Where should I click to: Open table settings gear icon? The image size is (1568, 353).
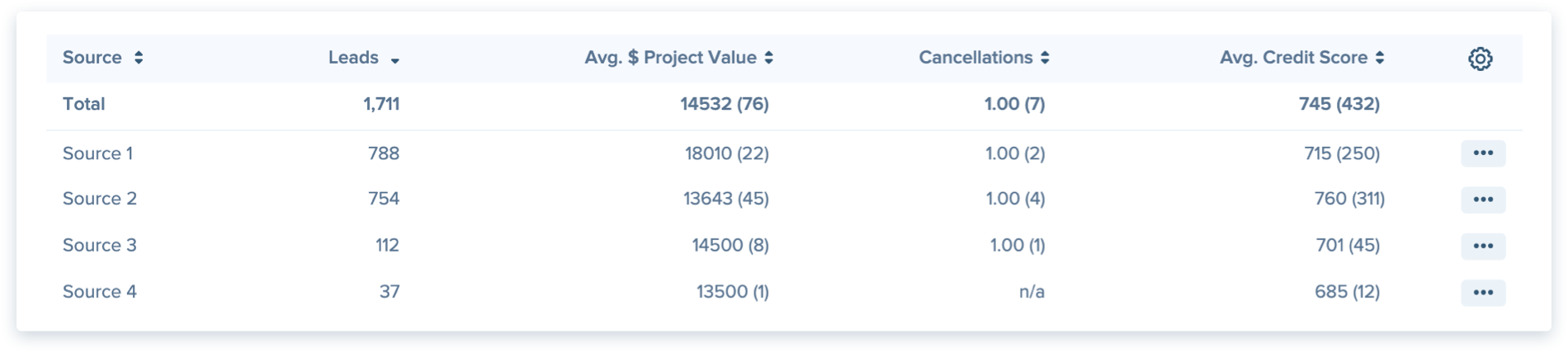point(1480,59)
